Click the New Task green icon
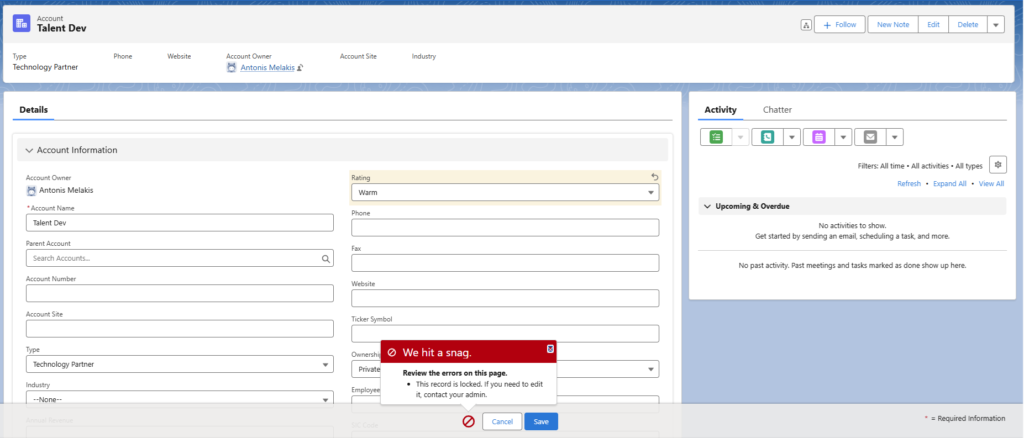Screen dimensions: 1024x438 pos(716,137)
